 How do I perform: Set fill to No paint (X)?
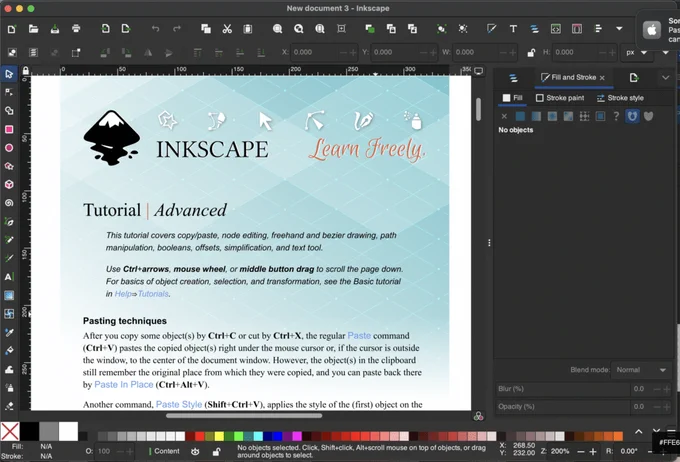(504, 116)
